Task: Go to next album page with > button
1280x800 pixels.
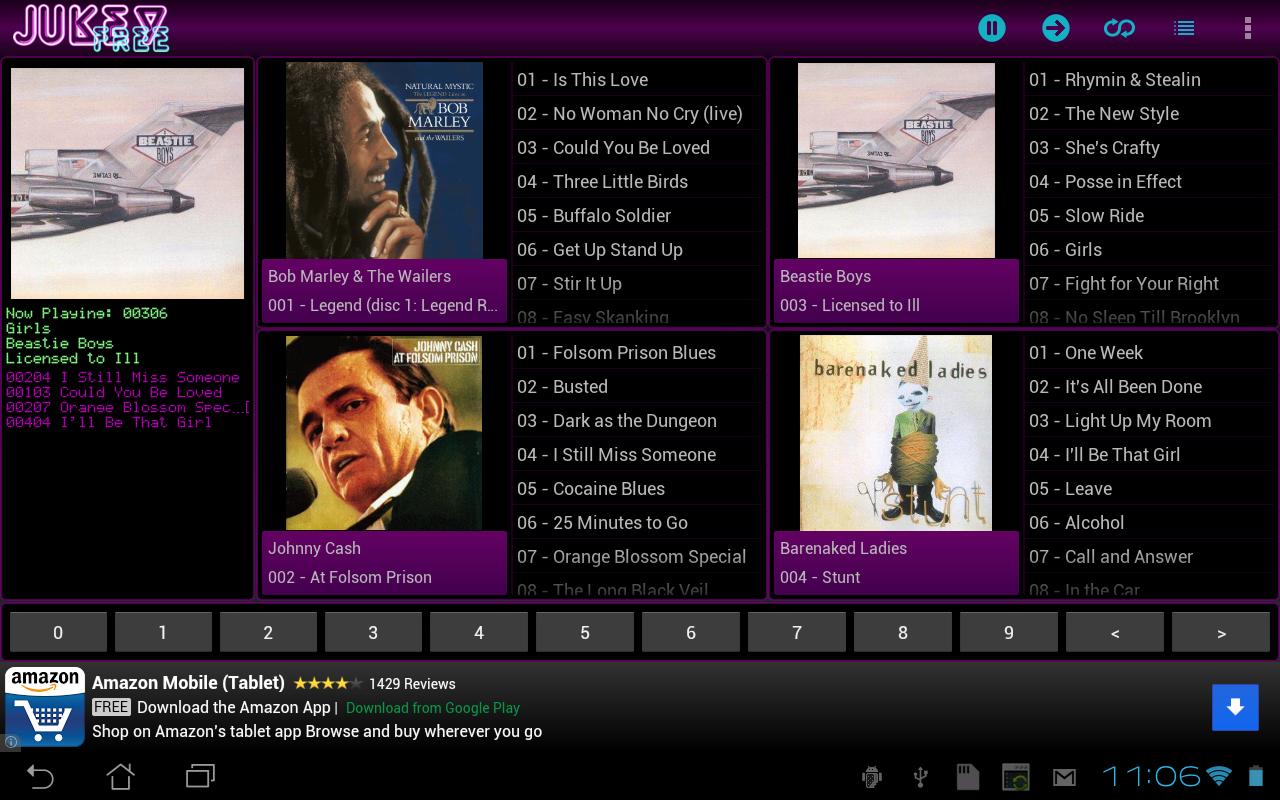Action: point(1221,632)
